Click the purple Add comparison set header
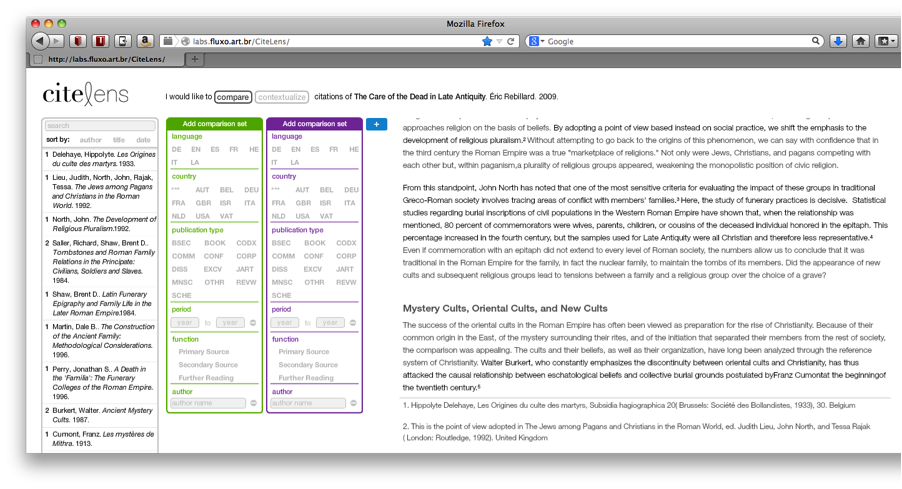 point(315,124)
